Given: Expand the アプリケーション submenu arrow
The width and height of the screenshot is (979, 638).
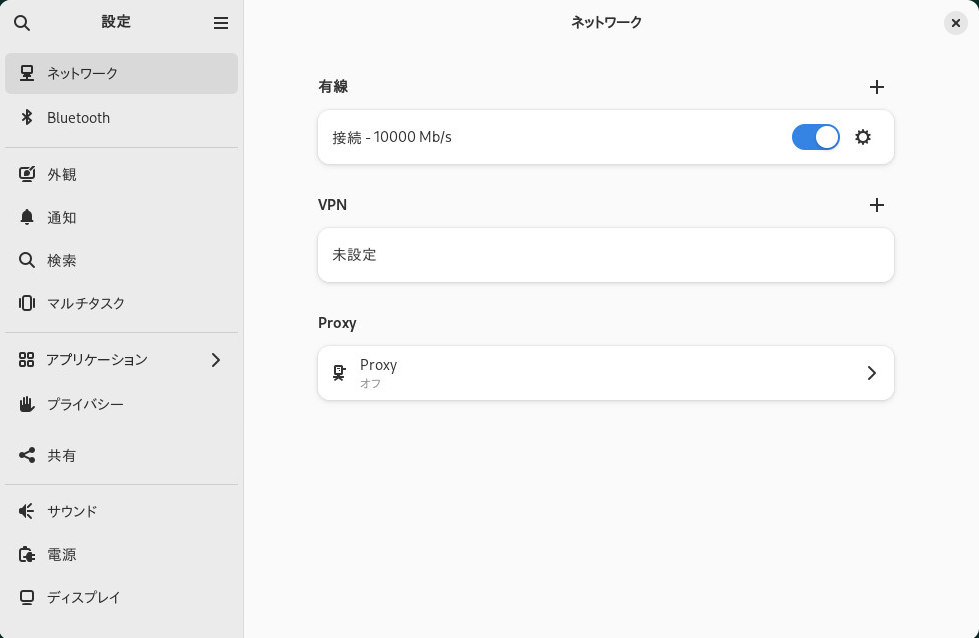Looking at the screenshot, I should [215, 360].
